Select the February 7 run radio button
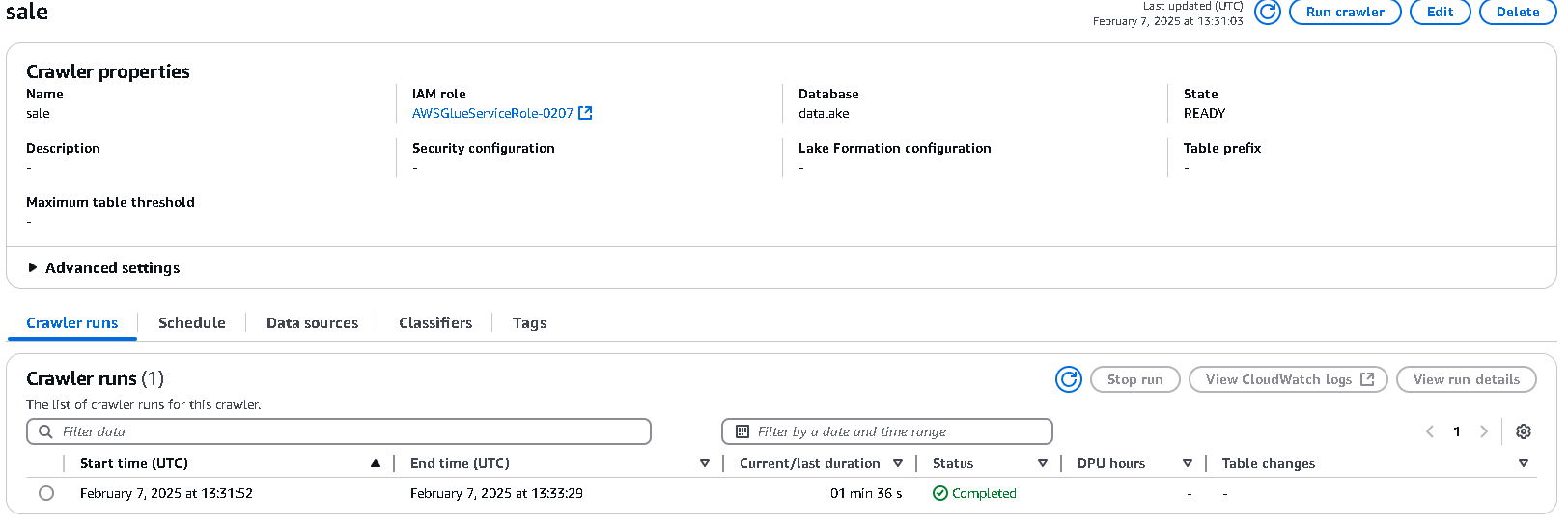The width and height of the screenshot is (1568, 527). click(x=46, y=493)
